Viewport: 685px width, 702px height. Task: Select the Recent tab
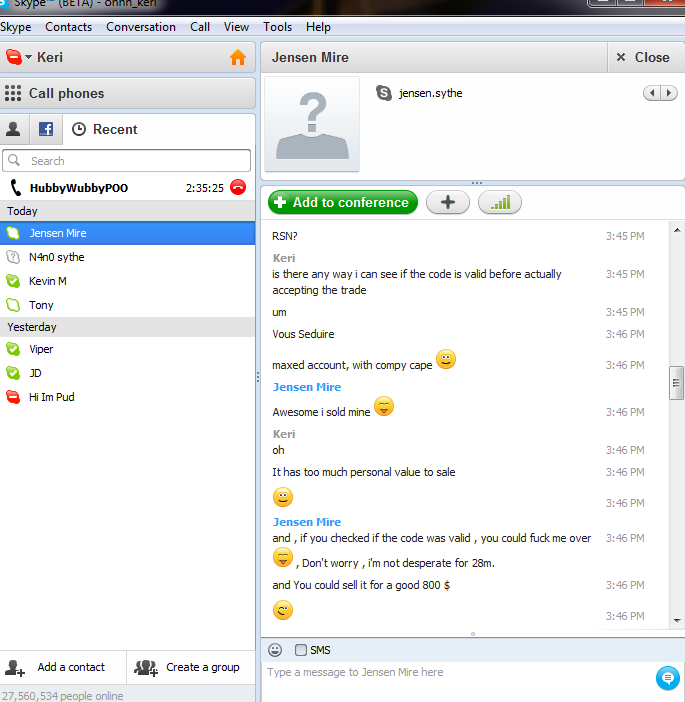[x=104, y=129]
